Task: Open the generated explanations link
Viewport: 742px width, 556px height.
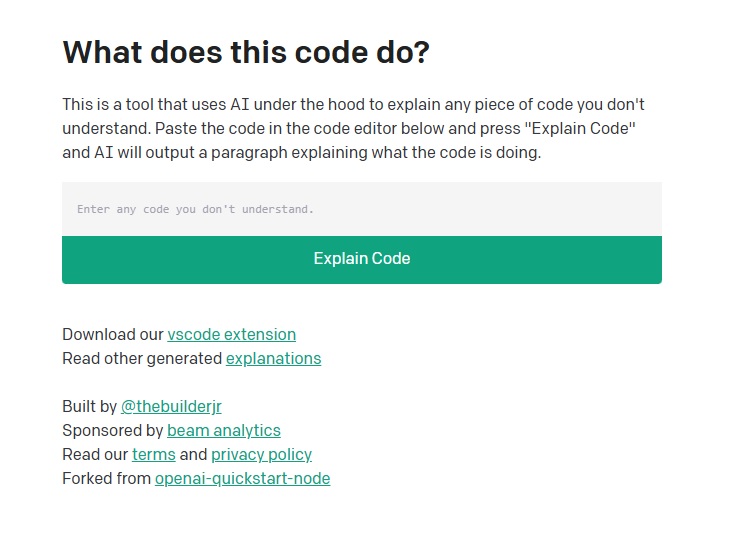Action: [273, 358]
